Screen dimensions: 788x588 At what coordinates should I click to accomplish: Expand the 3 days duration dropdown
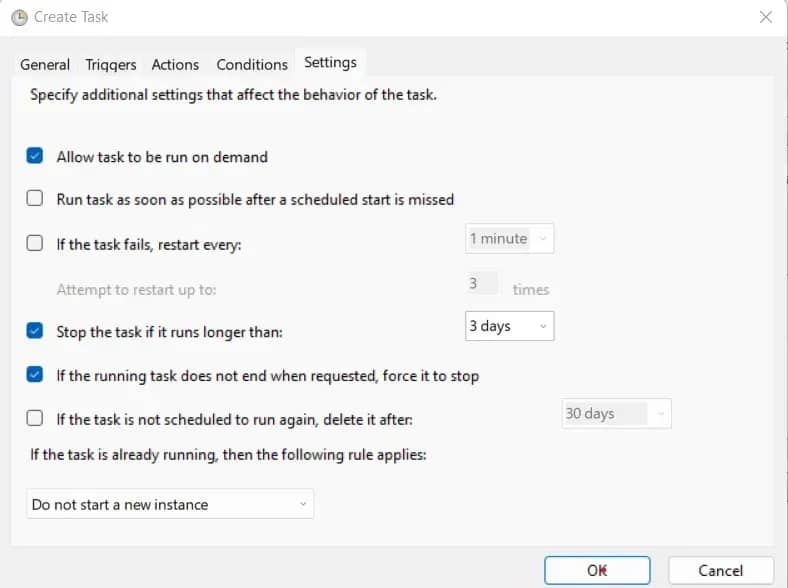510,326
